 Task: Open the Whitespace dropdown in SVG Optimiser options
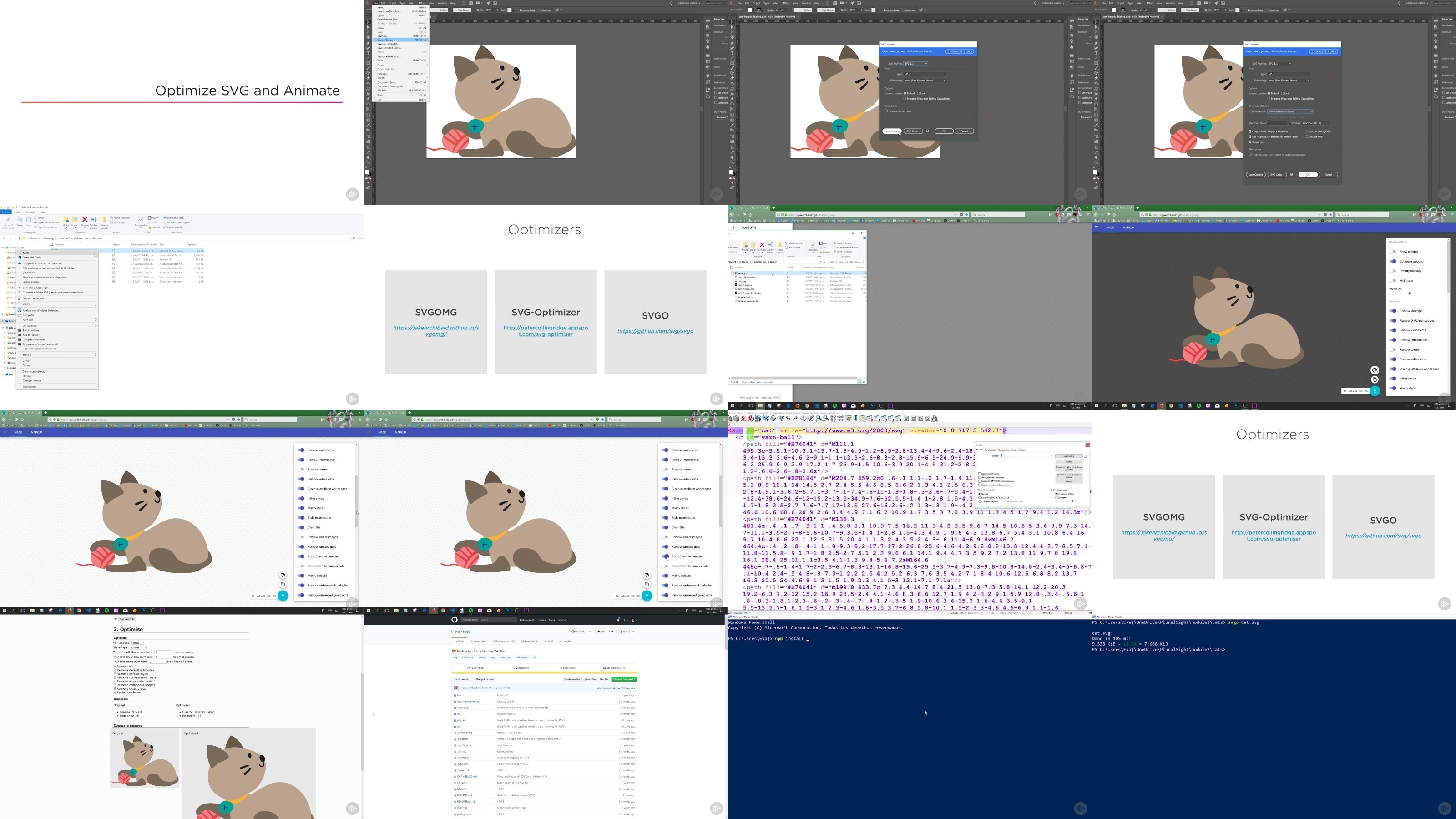[138, 642]
